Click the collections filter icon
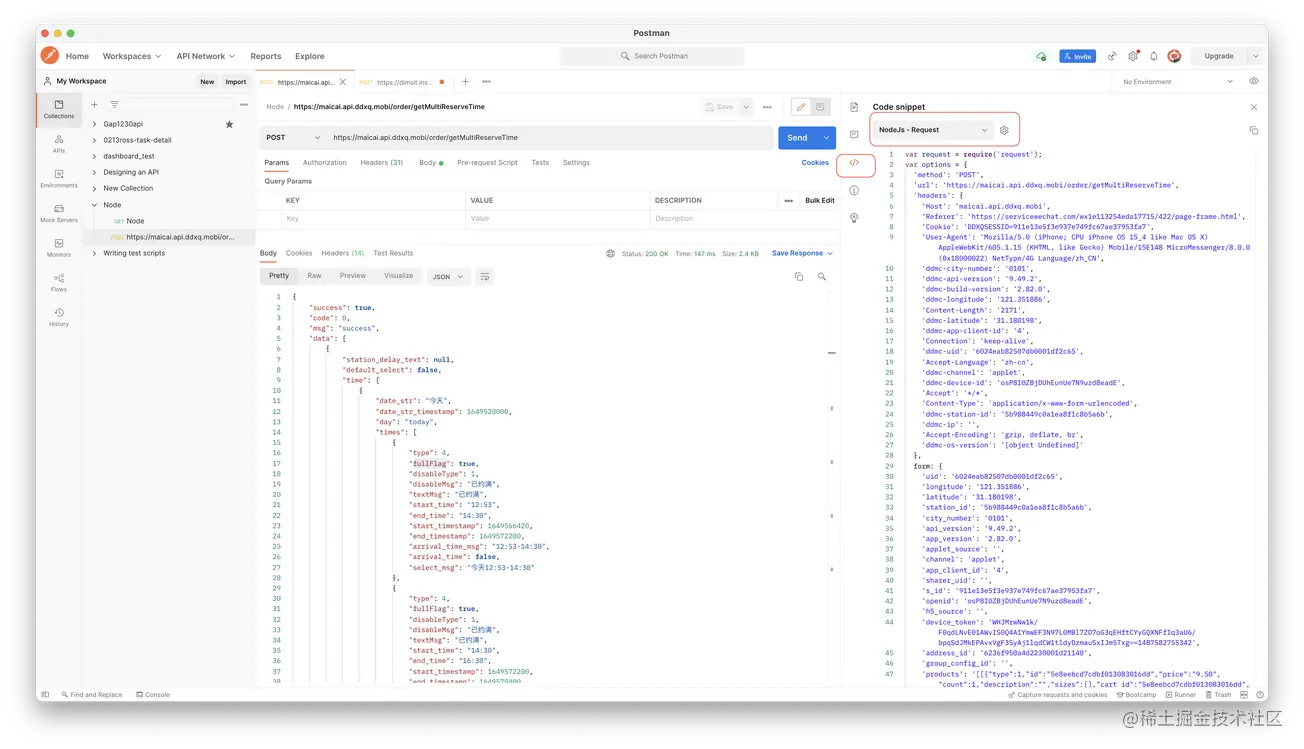 point(114,104)
